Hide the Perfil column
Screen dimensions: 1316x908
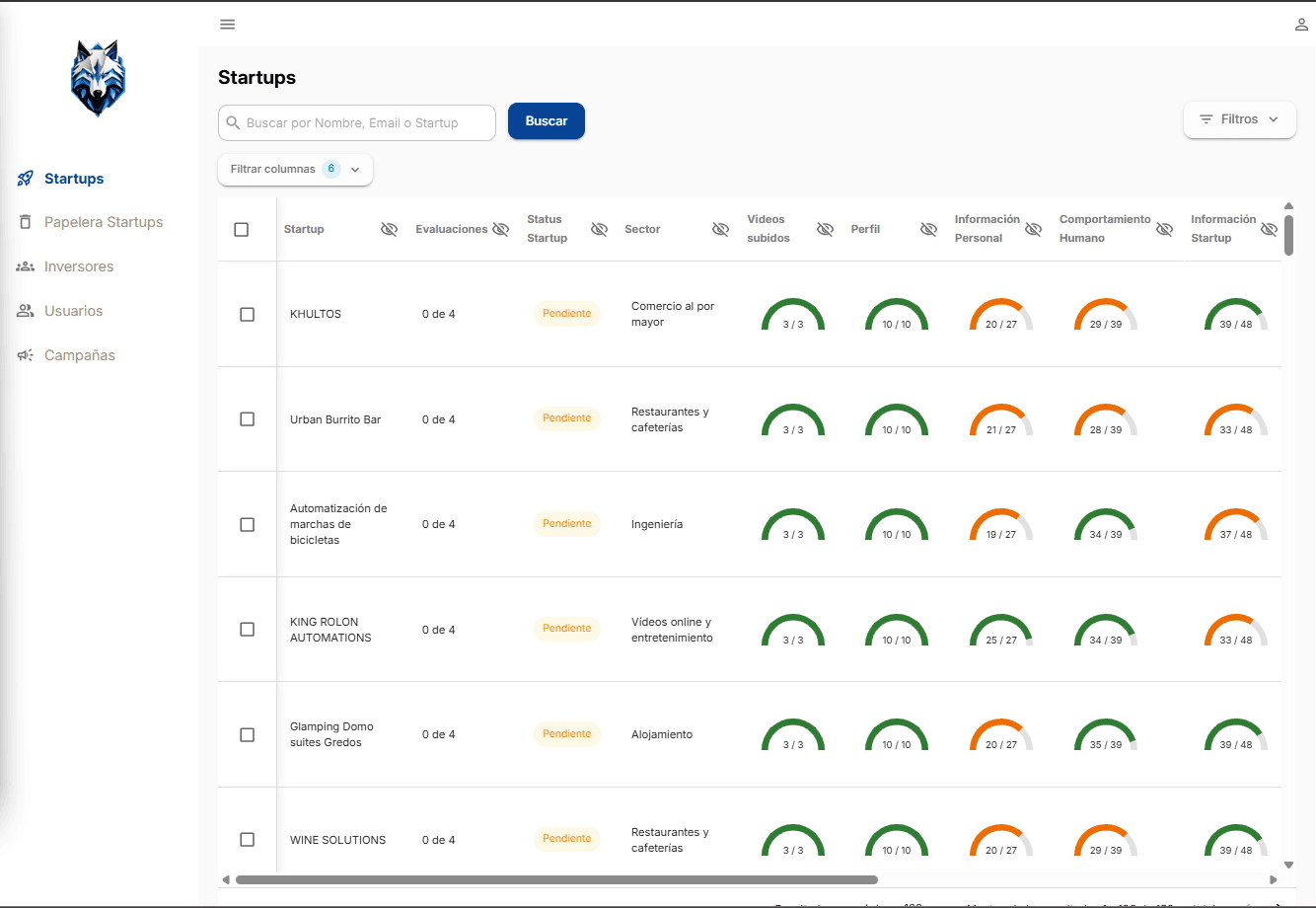click(x=928, y=229)
